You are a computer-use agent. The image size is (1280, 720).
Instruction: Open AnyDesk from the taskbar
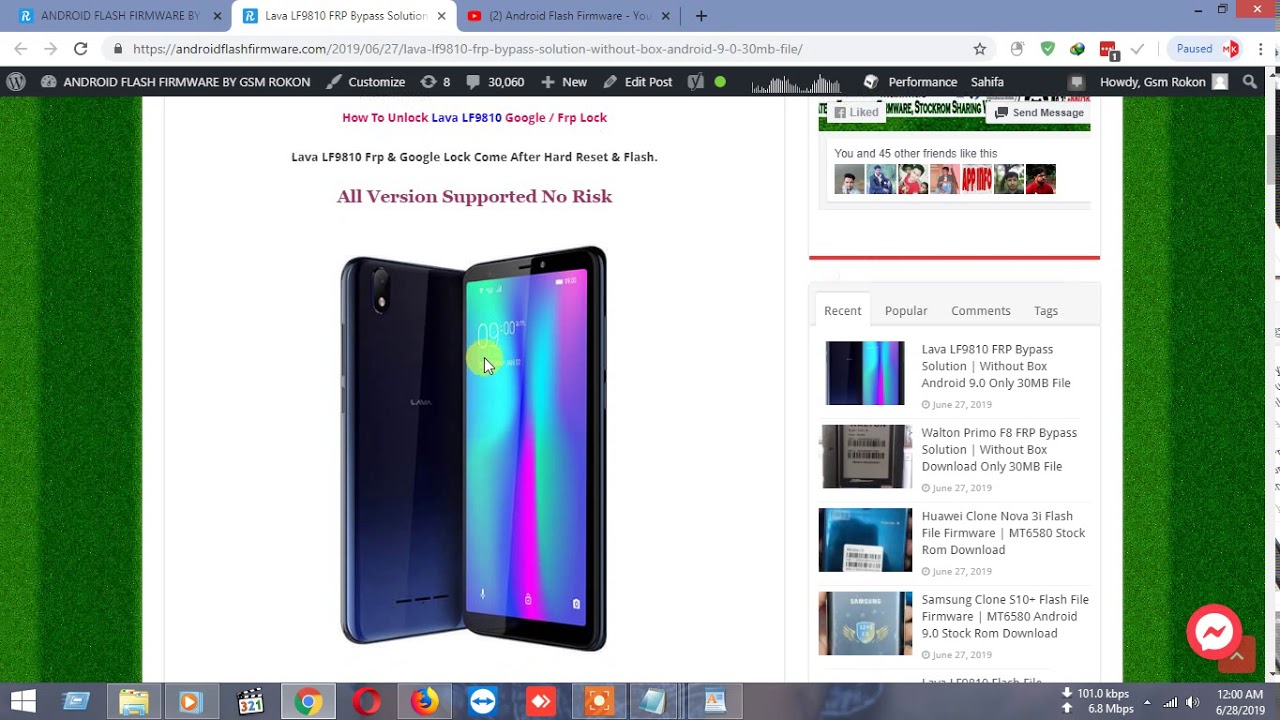tap(540, 702)
